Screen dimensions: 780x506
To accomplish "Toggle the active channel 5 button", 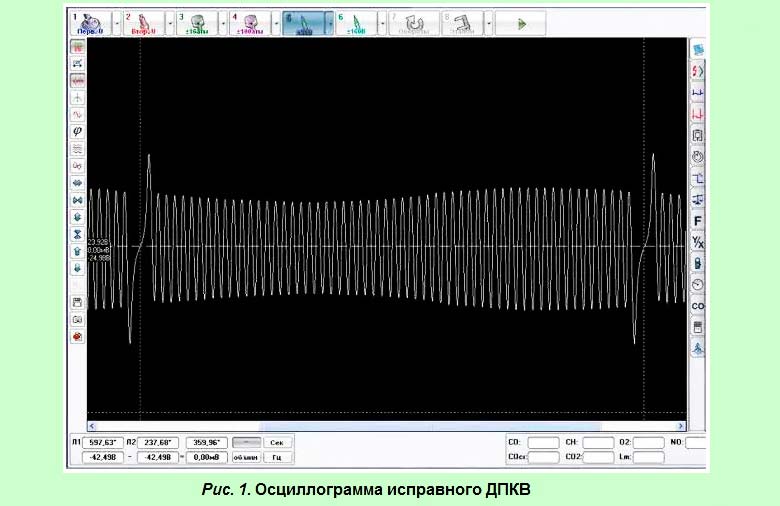I will click(303, 22).
